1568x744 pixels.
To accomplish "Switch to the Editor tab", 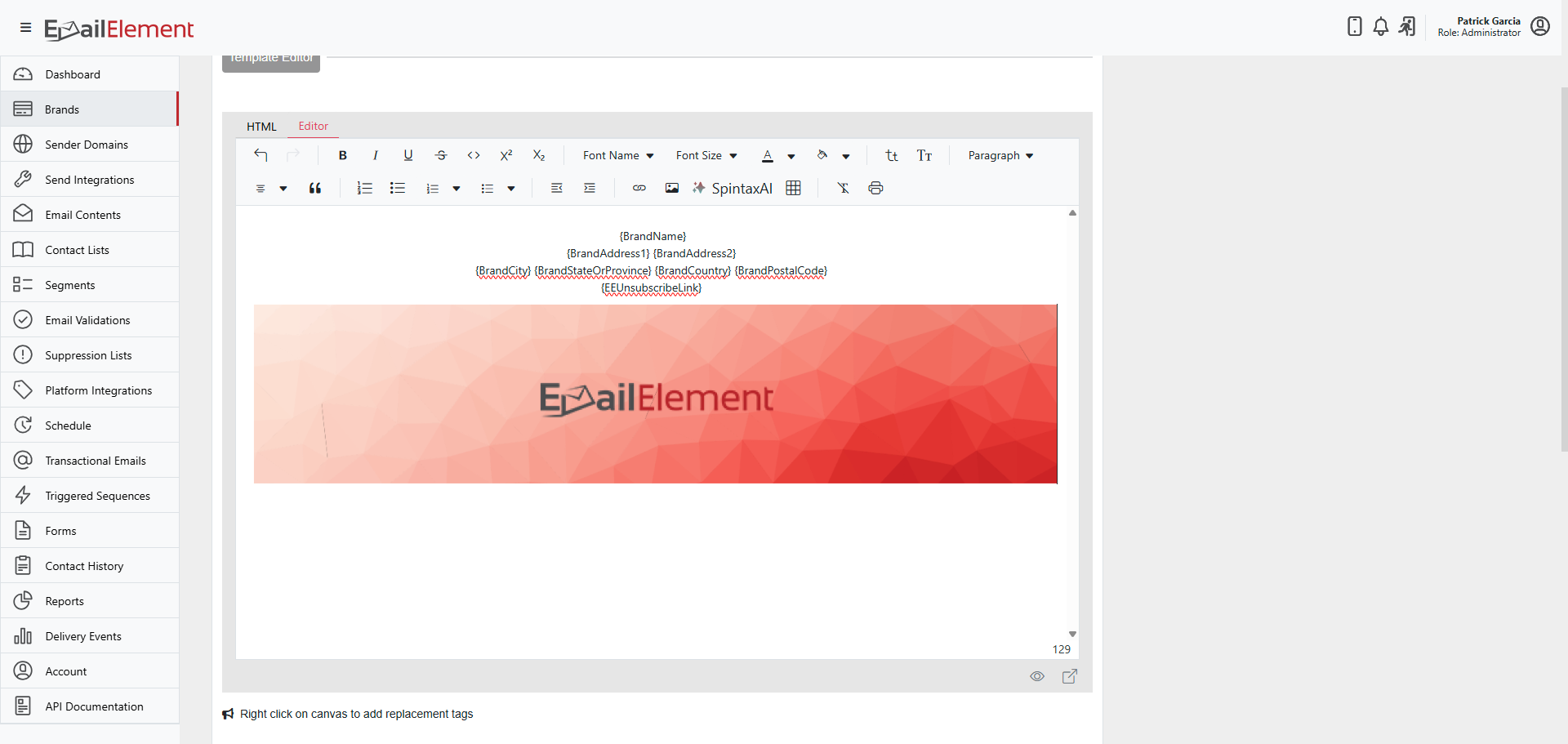I will pyautogui.click(x=313, y=127).
